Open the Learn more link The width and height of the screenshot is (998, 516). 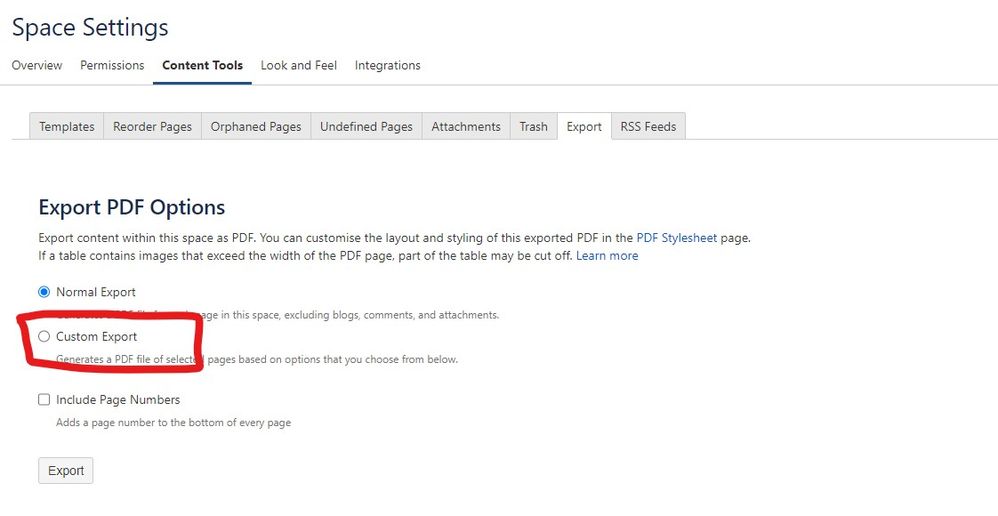pyautogui.click(x=607, y=256)
